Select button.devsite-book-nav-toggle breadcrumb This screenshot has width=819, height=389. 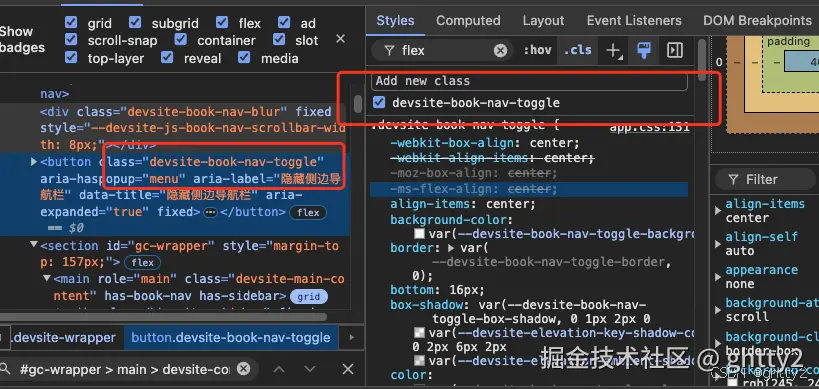click(231, 337)
